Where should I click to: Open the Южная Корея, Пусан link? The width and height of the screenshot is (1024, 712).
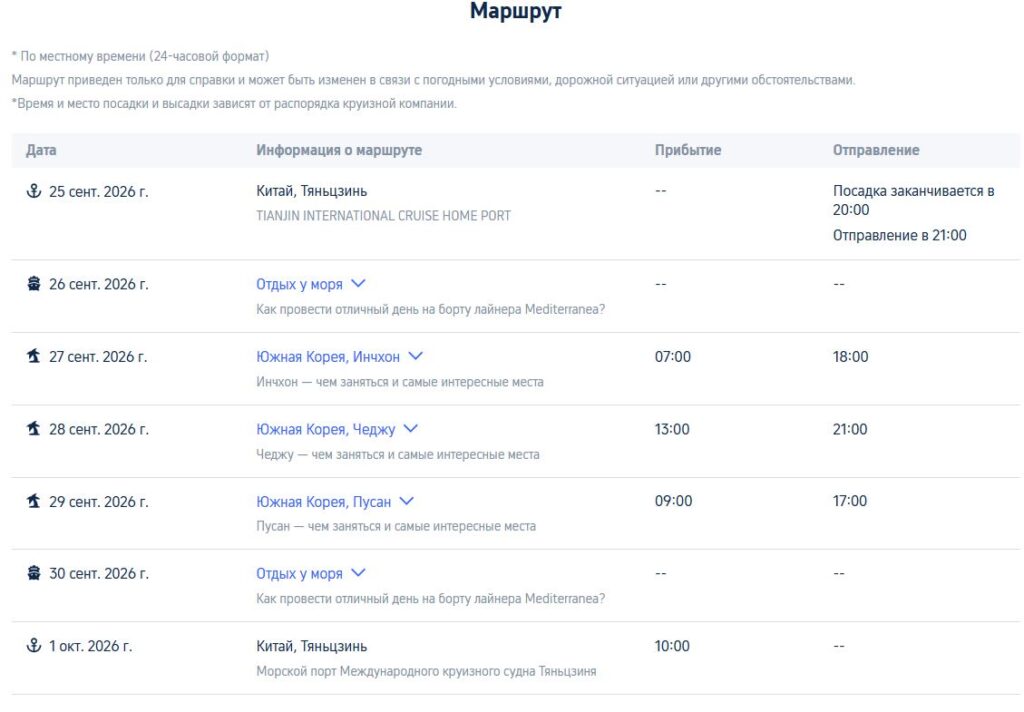pos(323,502)
